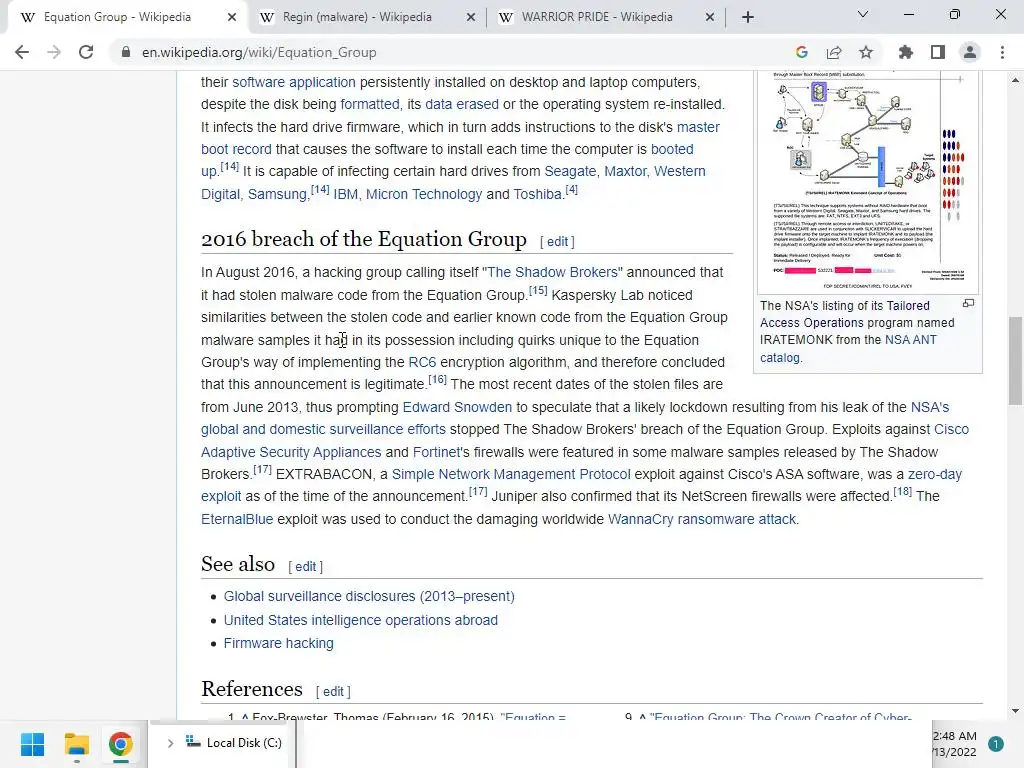The image size is (1024, 768).
Task: Share this page via share icon
Action: [834, 52]
